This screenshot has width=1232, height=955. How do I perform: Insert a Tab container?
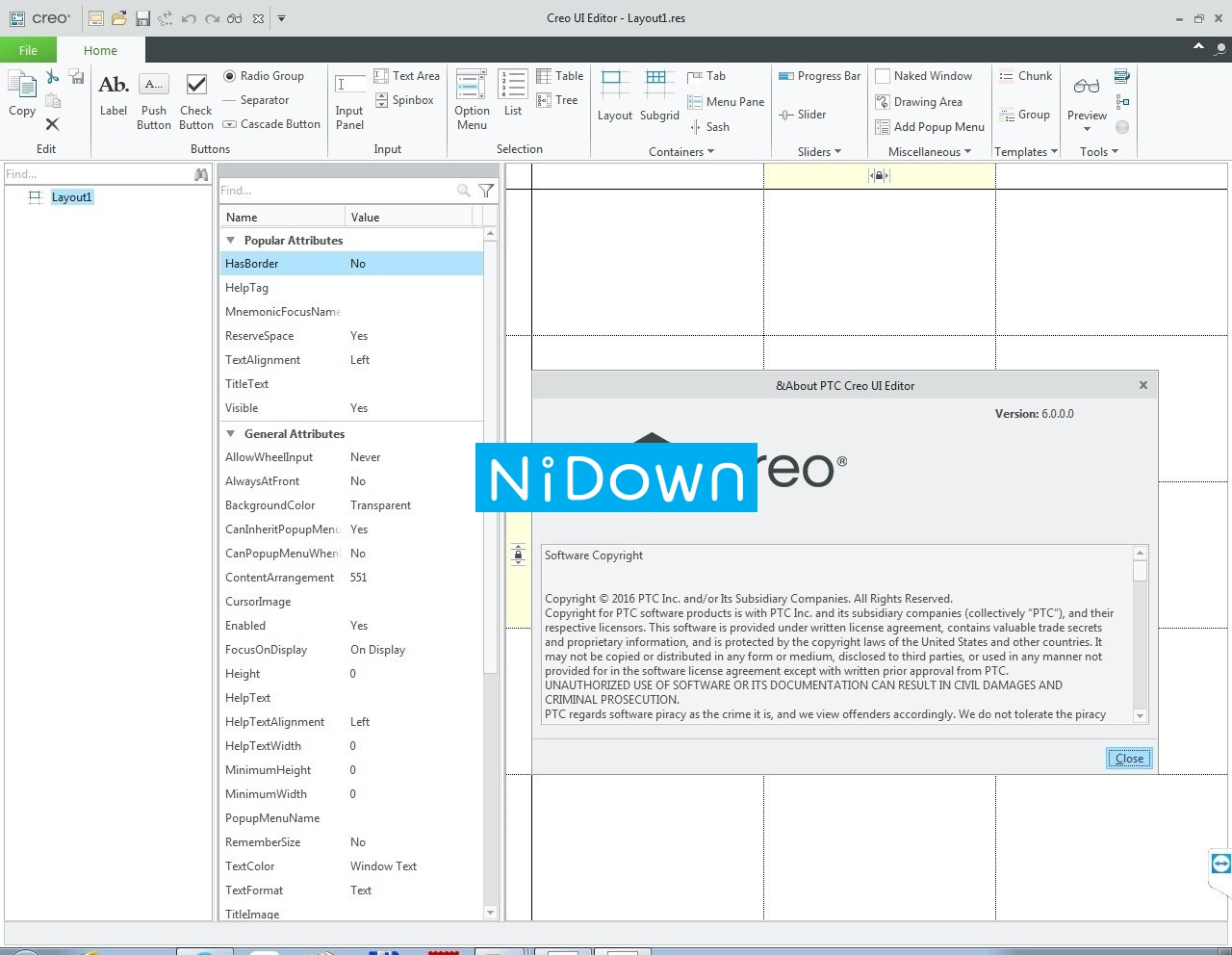click(706, 76)
